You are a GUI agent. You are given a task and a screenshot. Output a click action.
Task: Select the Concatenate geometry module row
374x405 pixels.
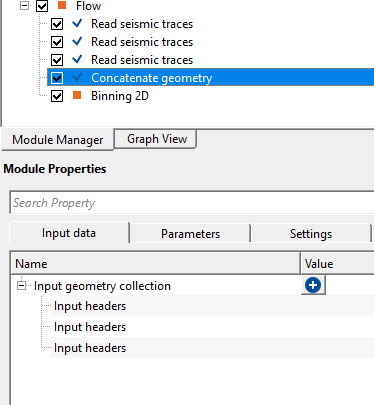(211, 78)
